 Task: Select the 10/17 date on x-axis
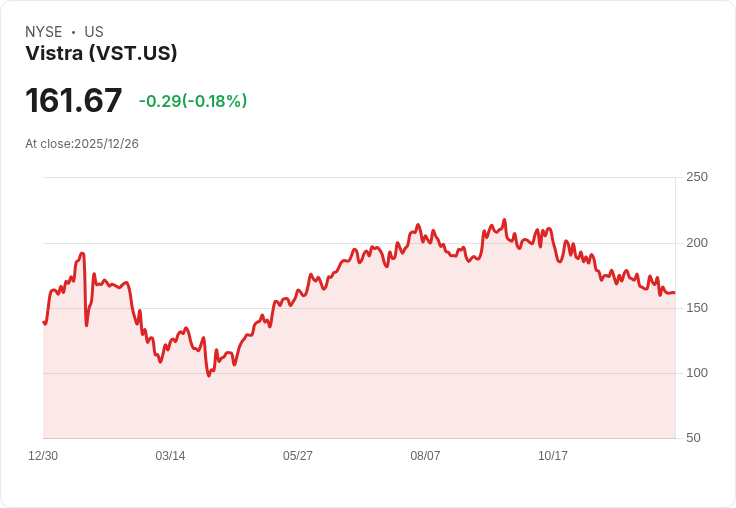click(x=553, y=456)
